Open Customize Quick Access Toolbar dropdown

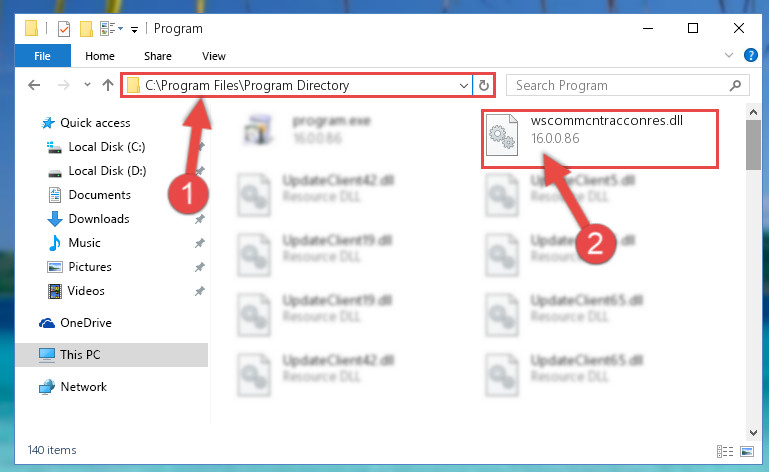134,30
